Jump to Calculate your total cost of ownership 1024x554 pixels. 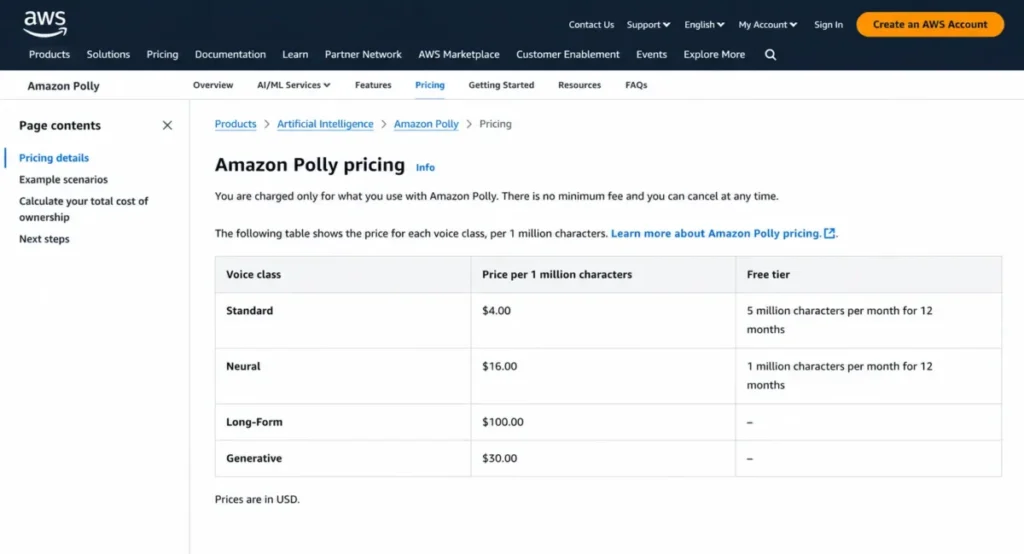84,209
